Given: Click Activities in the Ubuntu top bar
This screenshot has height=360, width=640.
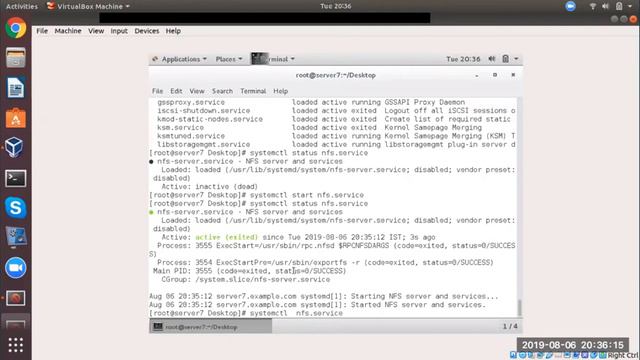Looking at the screenshot, I should point(22,6).
